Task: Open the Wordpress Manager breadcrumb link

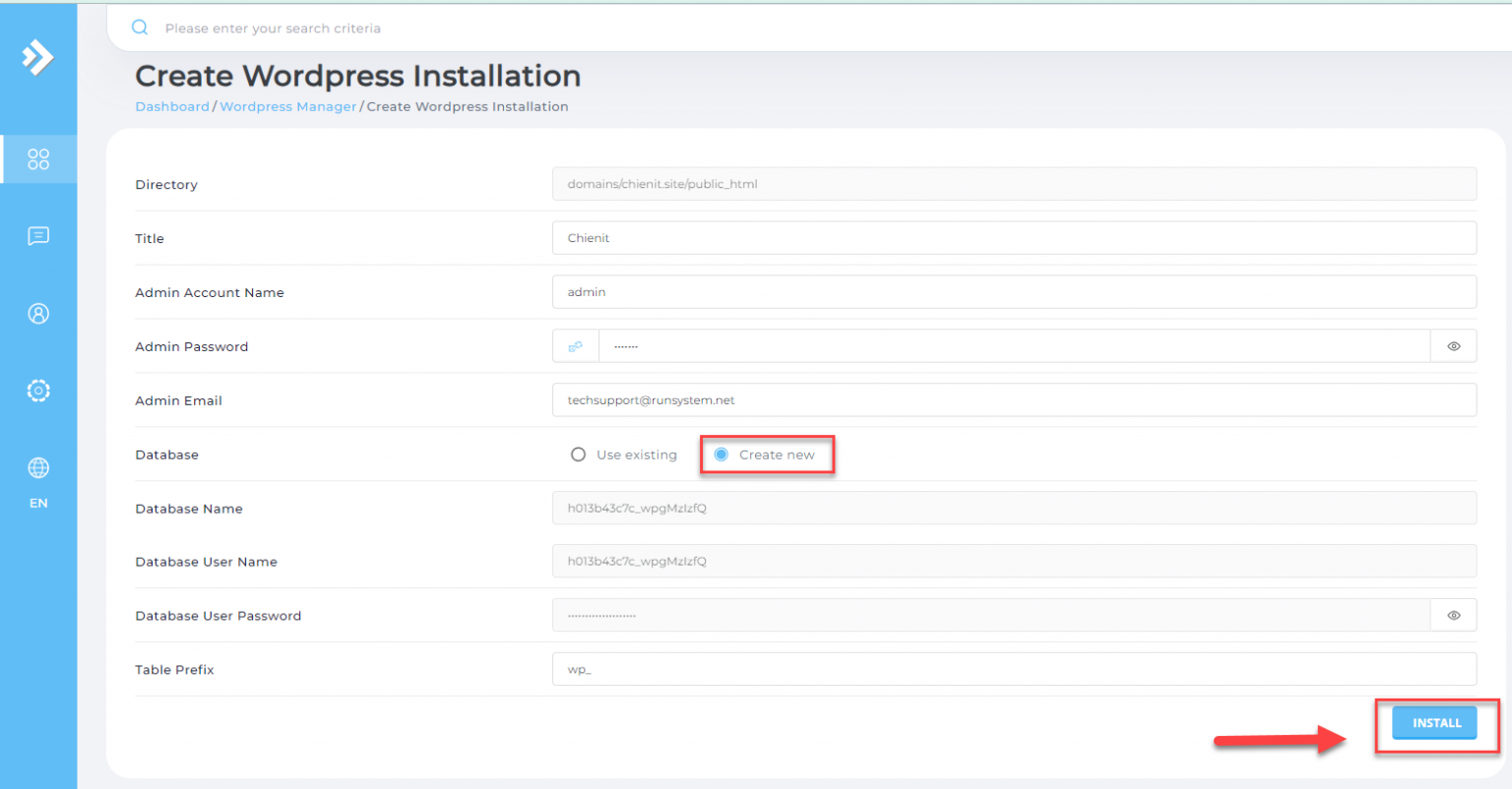Action: (287, 106)
